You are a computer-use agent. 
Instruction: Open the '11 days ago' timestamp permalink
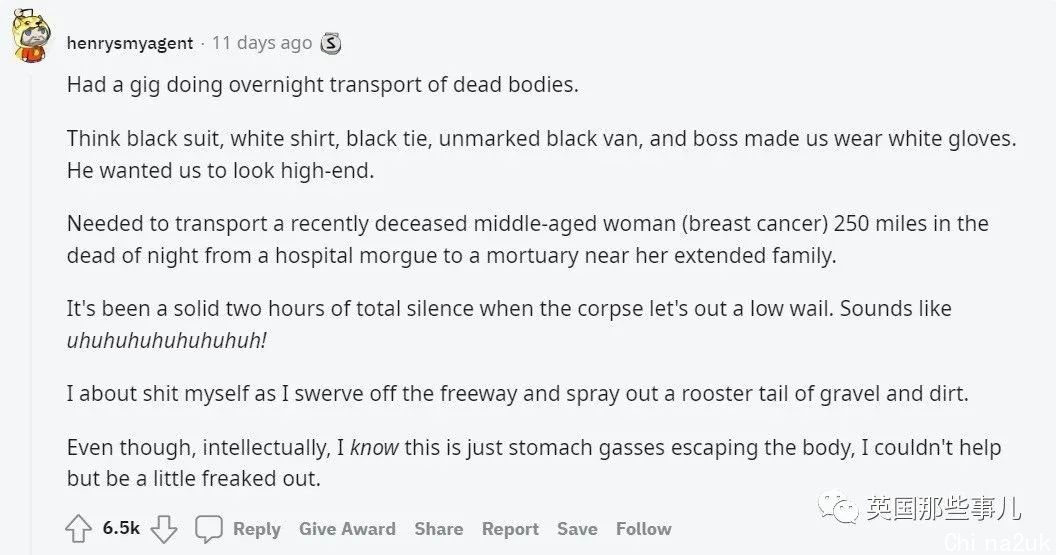coord(262,43)
